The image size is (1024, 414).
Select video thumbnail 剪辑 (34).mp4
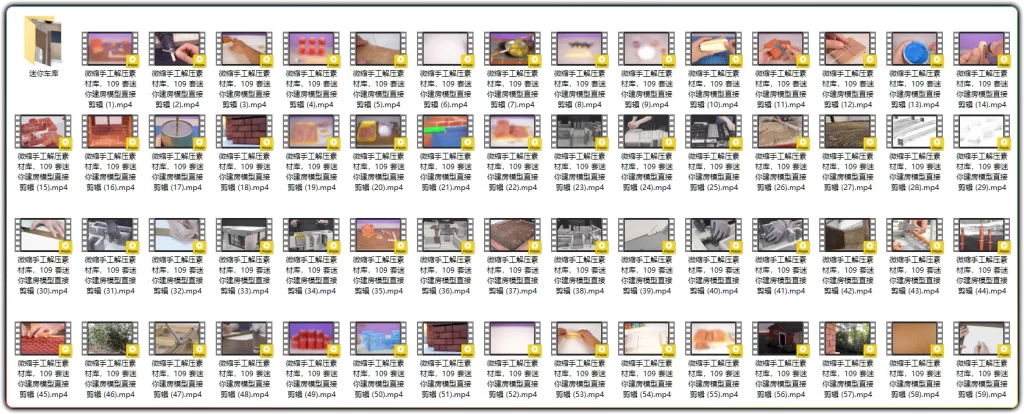pos(312,236)
